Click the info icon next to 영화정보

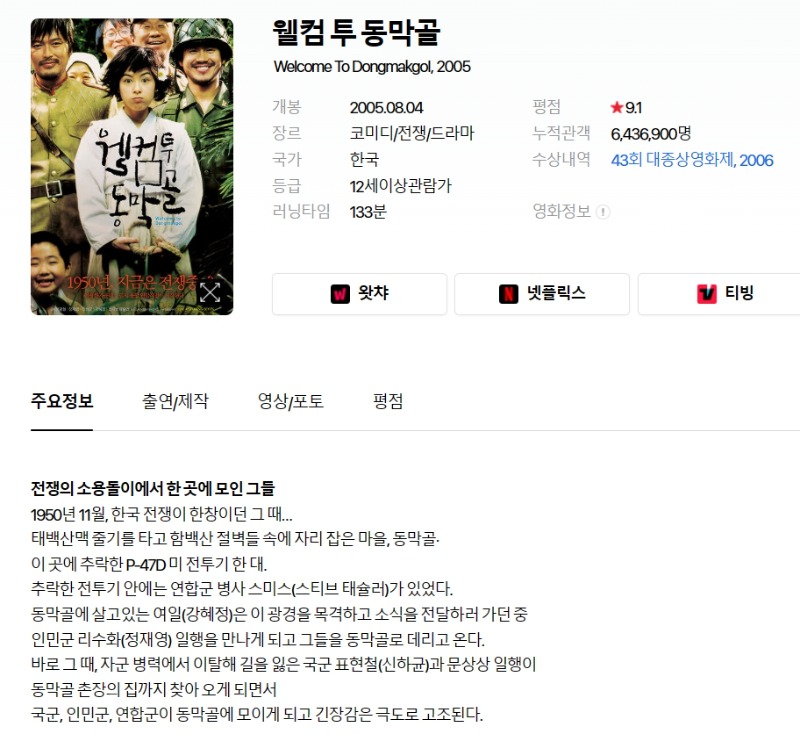pos(603,212)
